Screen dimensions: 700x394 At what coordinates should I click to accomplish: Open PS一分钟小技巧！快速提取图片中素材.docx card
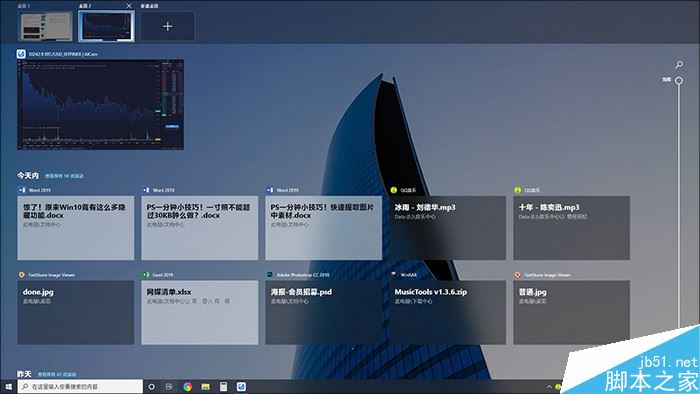click(323, 228)
